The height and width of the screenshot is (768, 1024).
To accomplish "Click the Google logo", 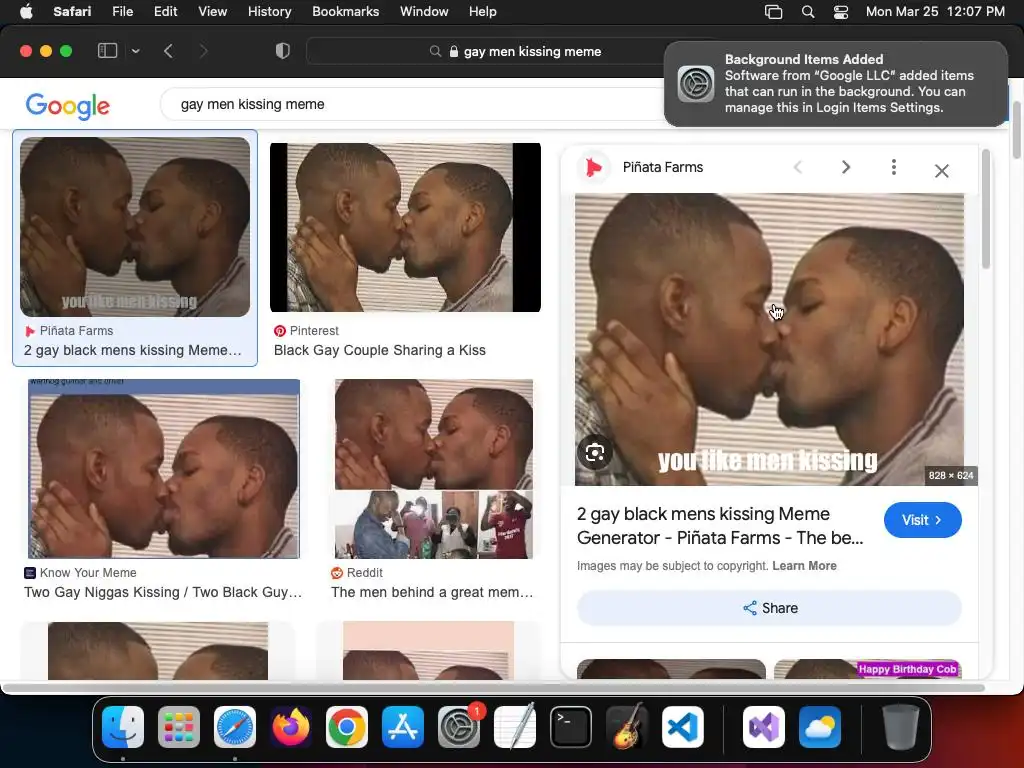I will [67, 106].
